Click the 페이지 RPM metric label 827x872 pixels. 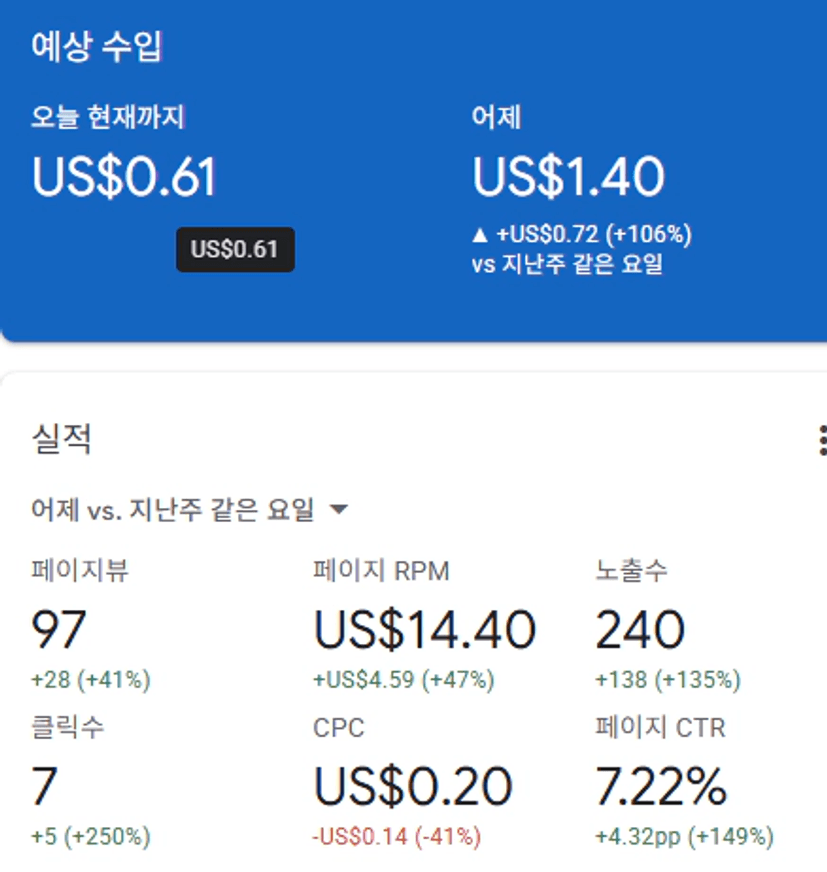(x=381, y=571)
